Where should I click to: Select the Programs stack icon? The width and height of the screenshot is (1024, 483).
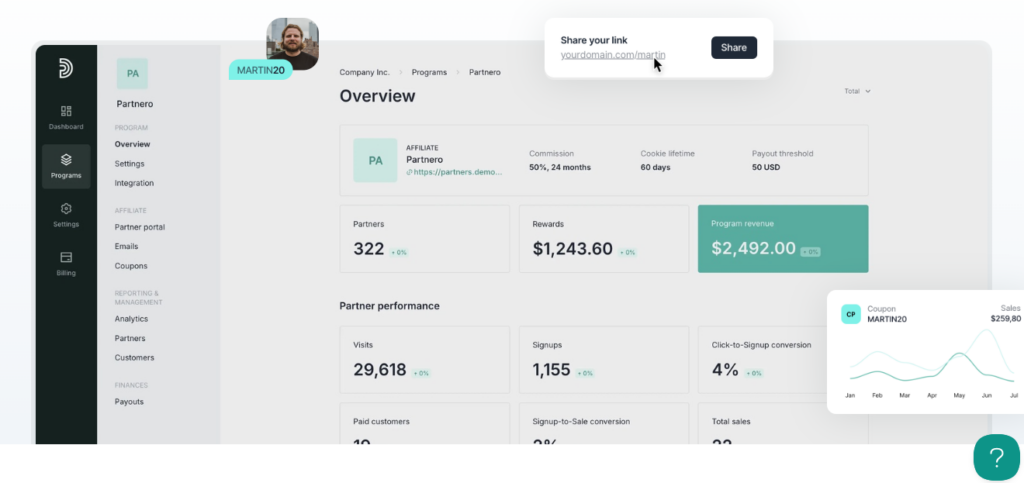[66, 160]
